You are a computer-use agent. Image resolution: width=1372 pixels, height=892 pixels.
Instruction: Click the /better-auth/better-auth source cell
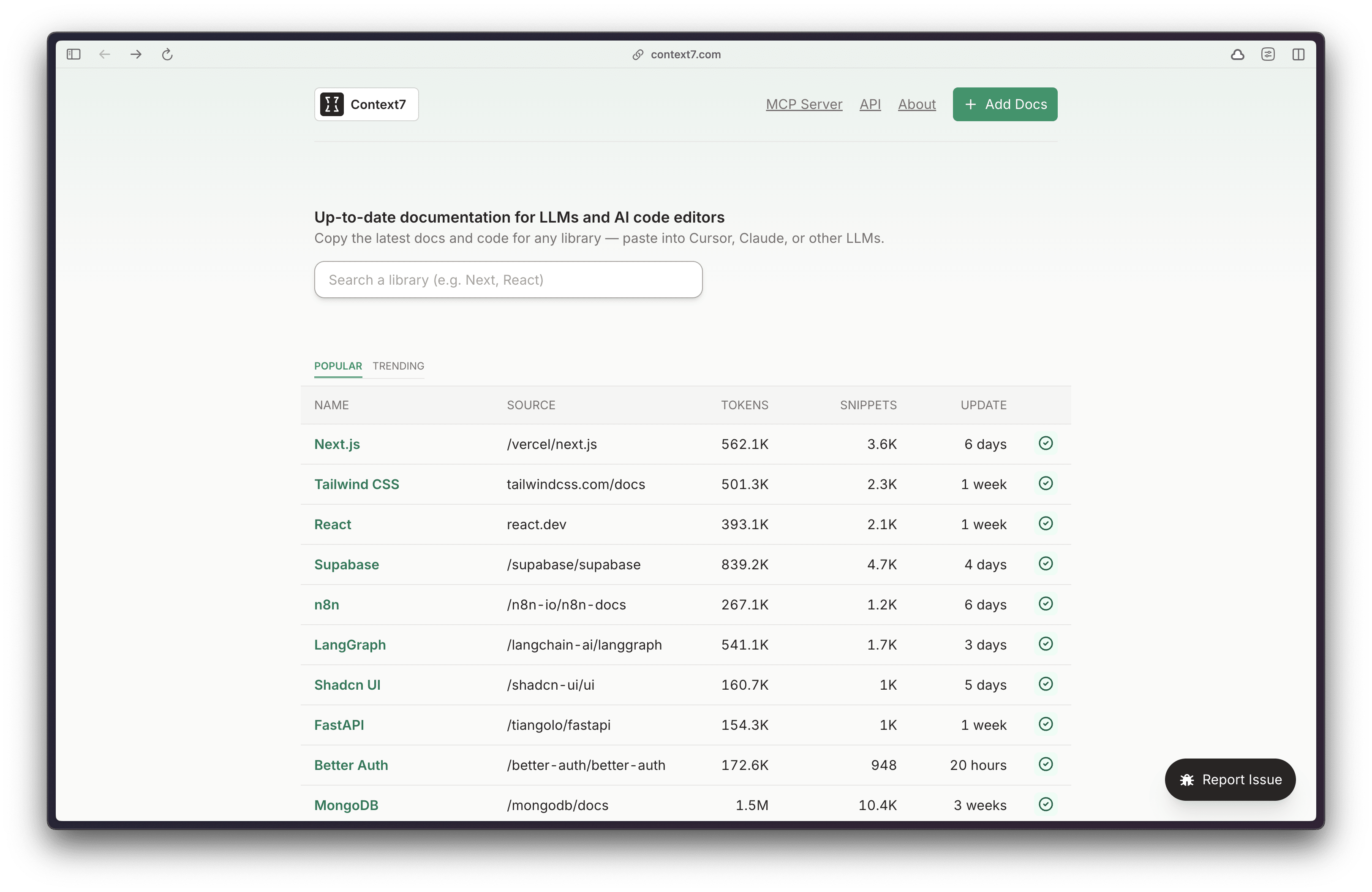click(x=586, y=765)
